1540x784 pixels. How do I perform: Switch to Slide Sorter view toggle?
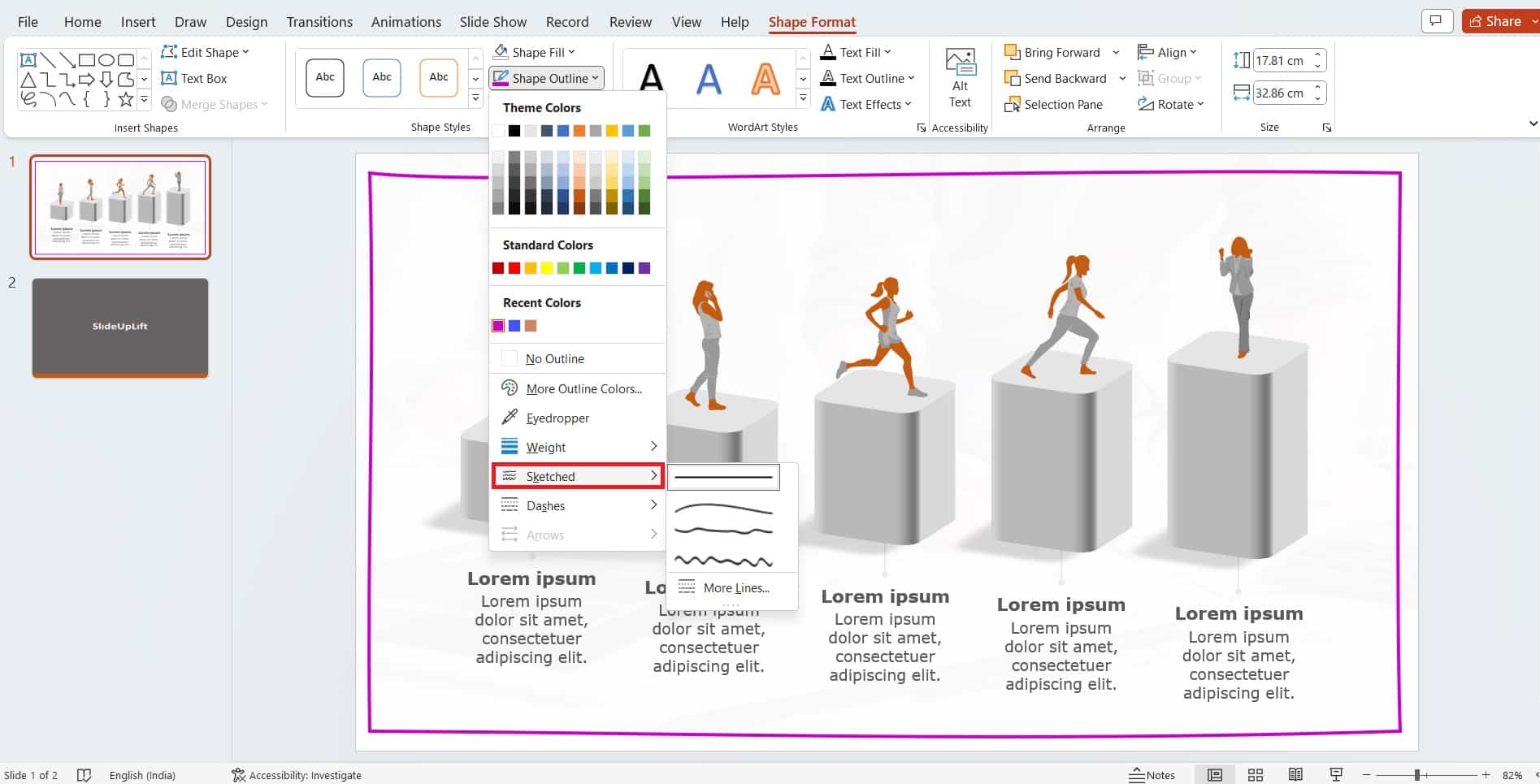tap(1255, 775)
